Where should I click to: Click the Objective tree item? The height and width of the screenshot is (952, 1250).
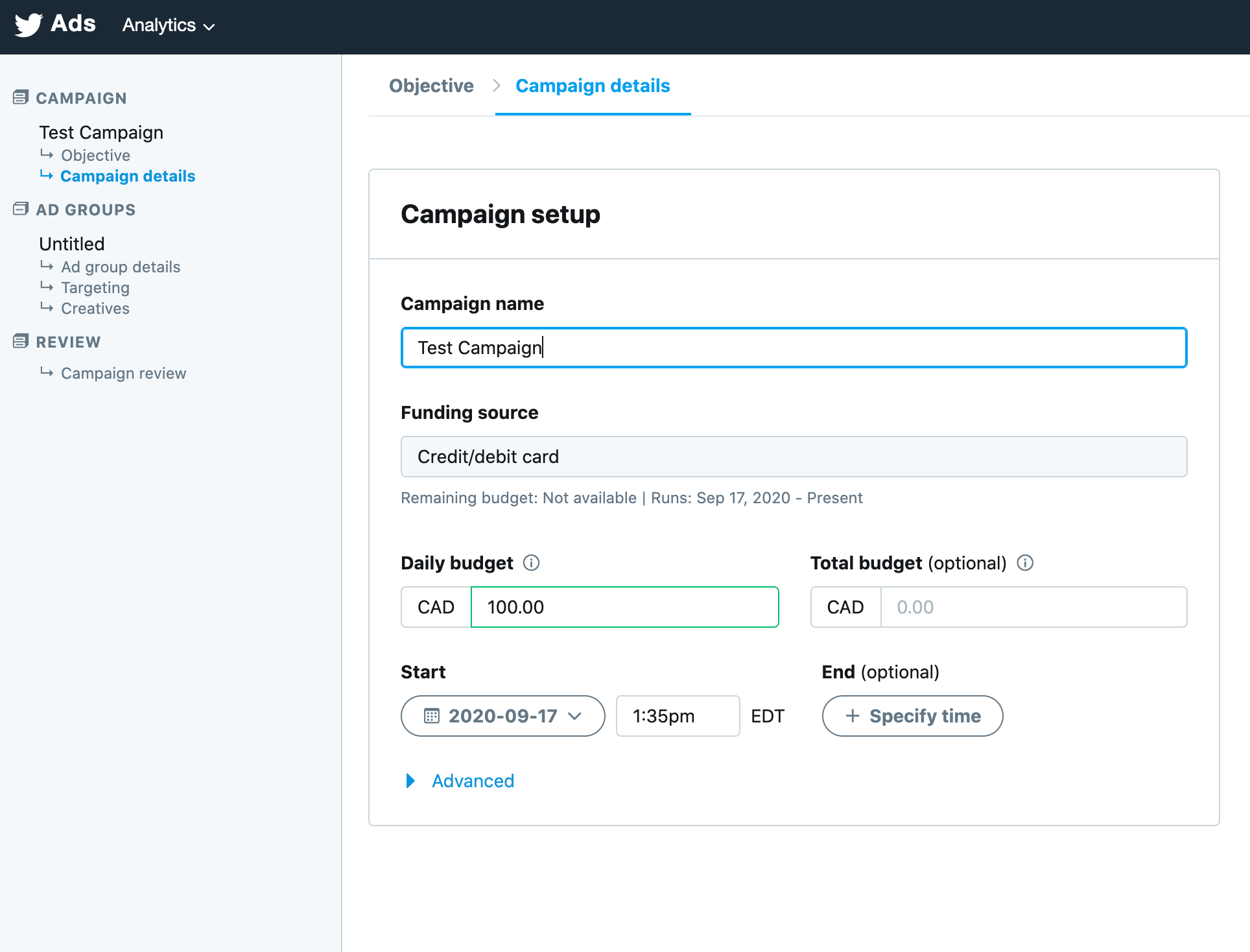95,154
